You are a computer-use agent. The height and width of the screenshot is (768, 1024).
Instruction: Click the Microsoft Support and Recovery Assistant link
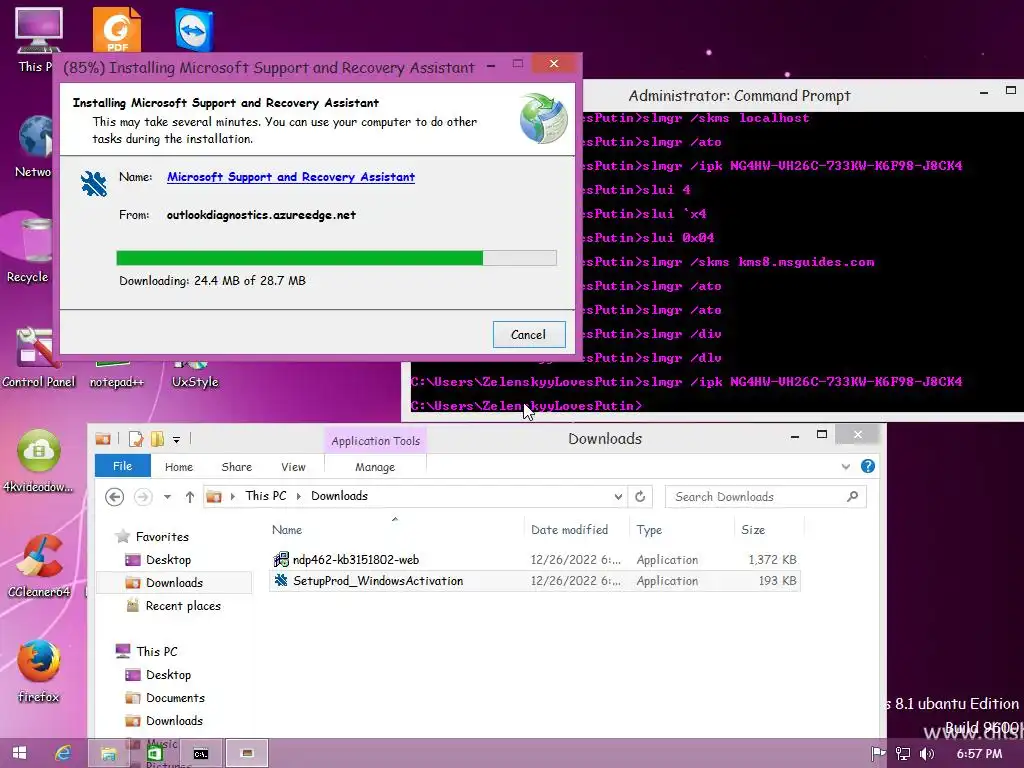pyautogui.click(x=291, y=177)
